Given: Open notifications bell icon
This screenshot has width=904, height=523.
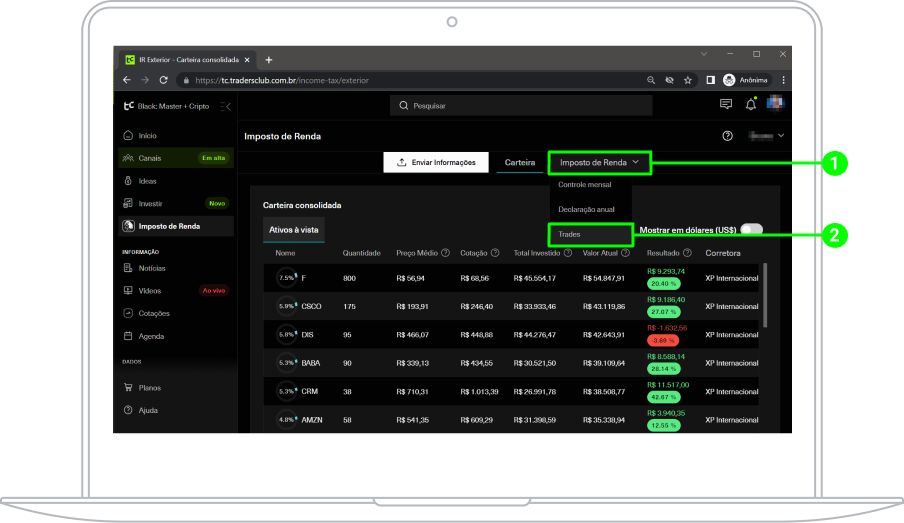Looking at the screenshot, I should point(751,104).
